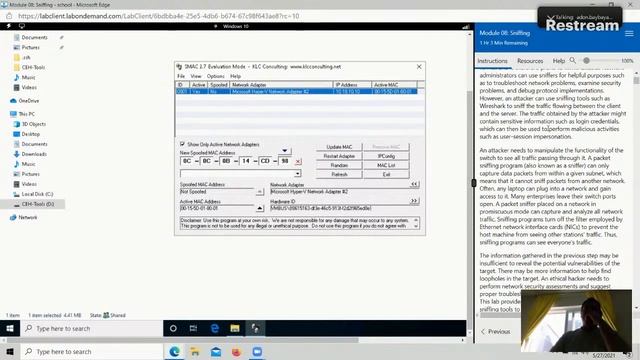Click the host taskbar search box
This screenshot has height=360, width=640.
(91, 351)
